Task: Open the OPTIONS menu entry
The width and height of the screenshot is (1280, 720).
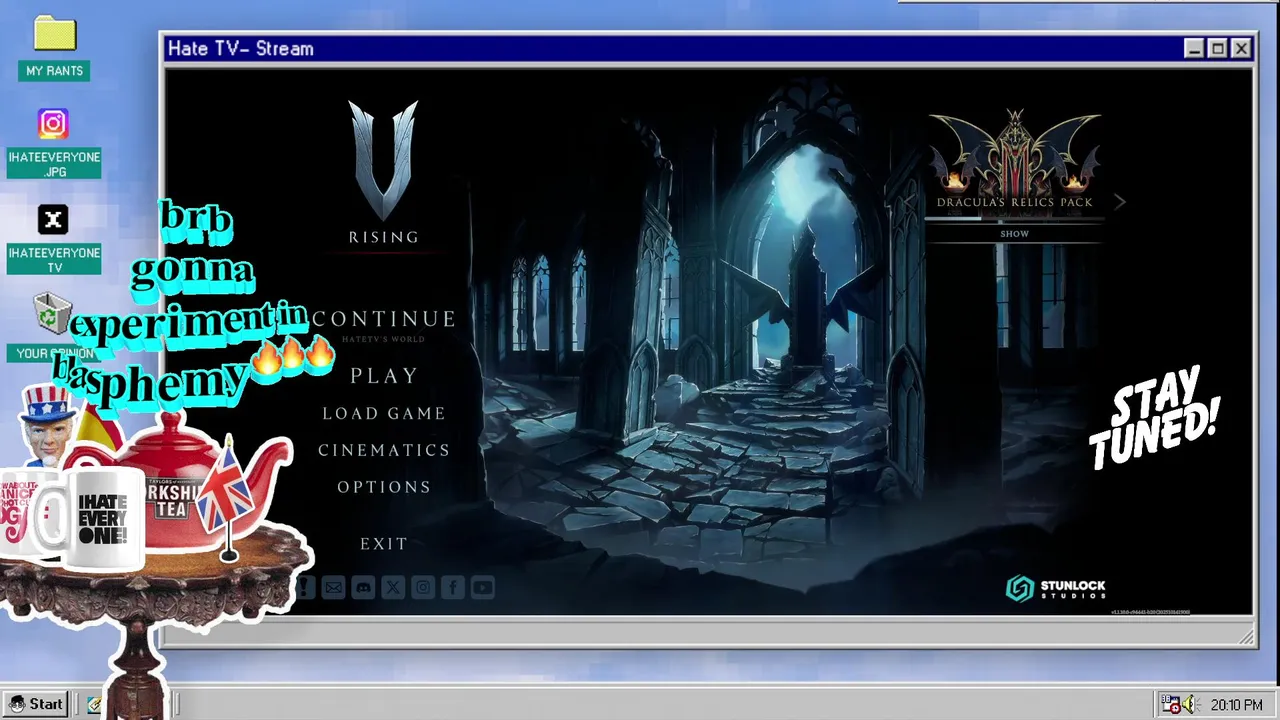Action: coord(384,487)
